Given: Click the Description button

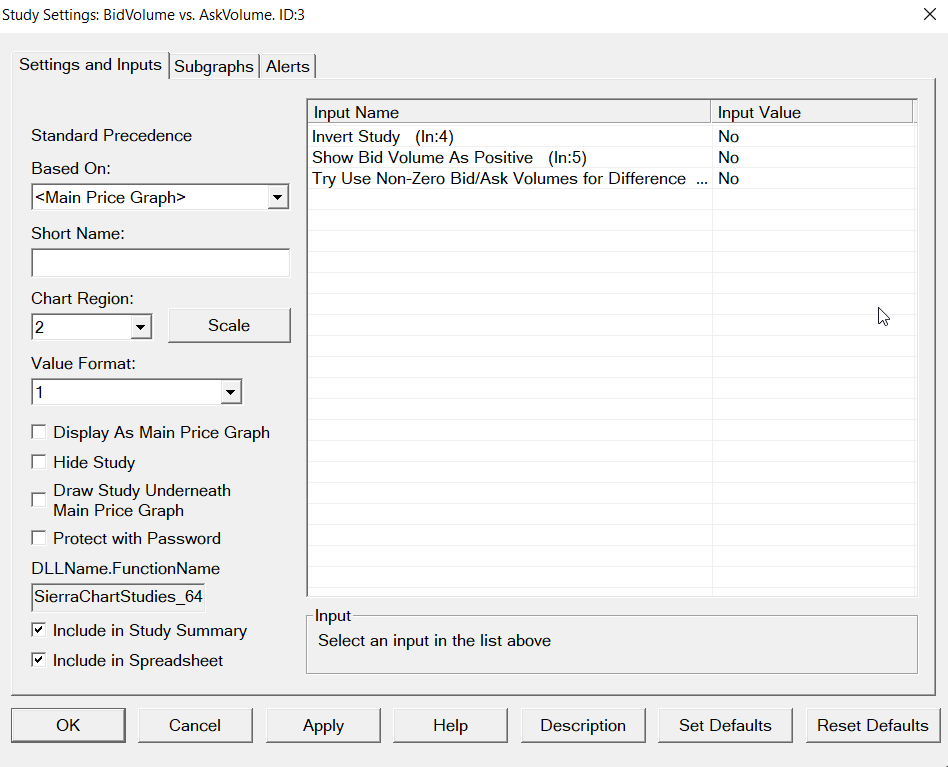Looking at the screenshot, I should [x=583, y=725].
